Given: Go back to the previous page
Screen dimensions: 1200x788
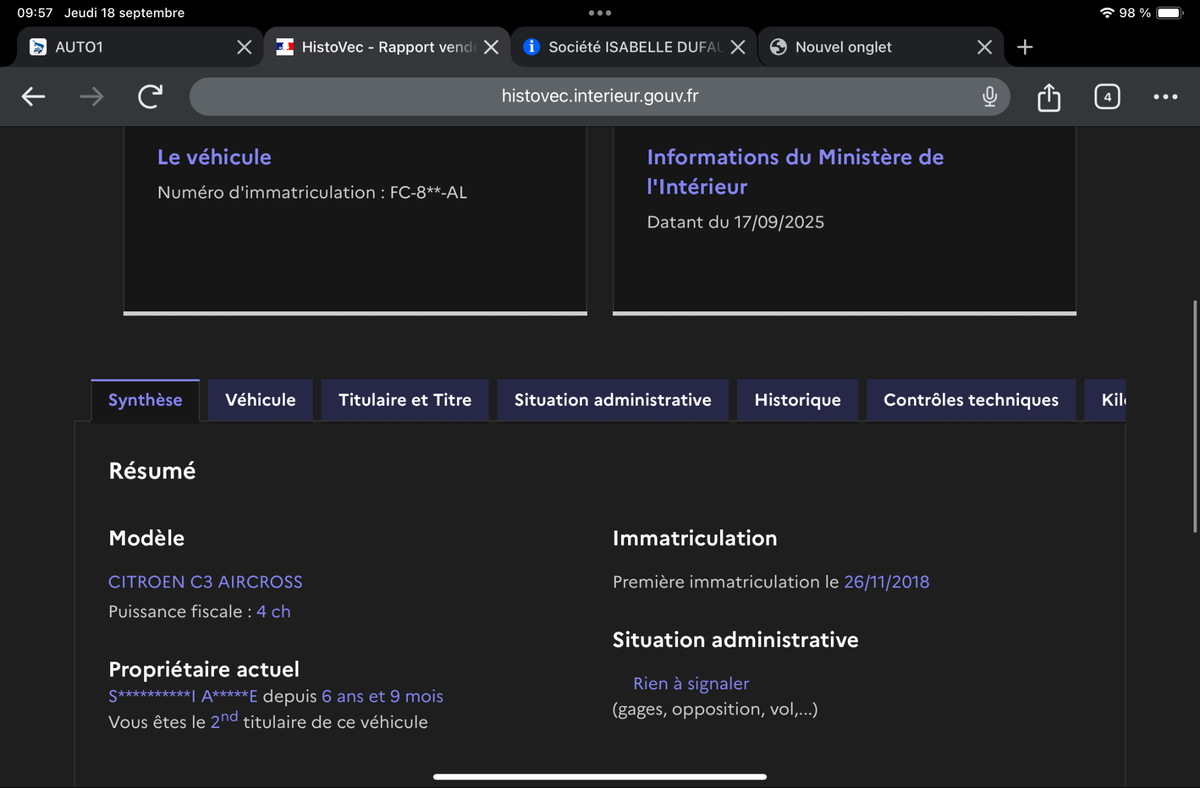Looking at the screenshot, I should pyautogui.click(x=34, y=96).
